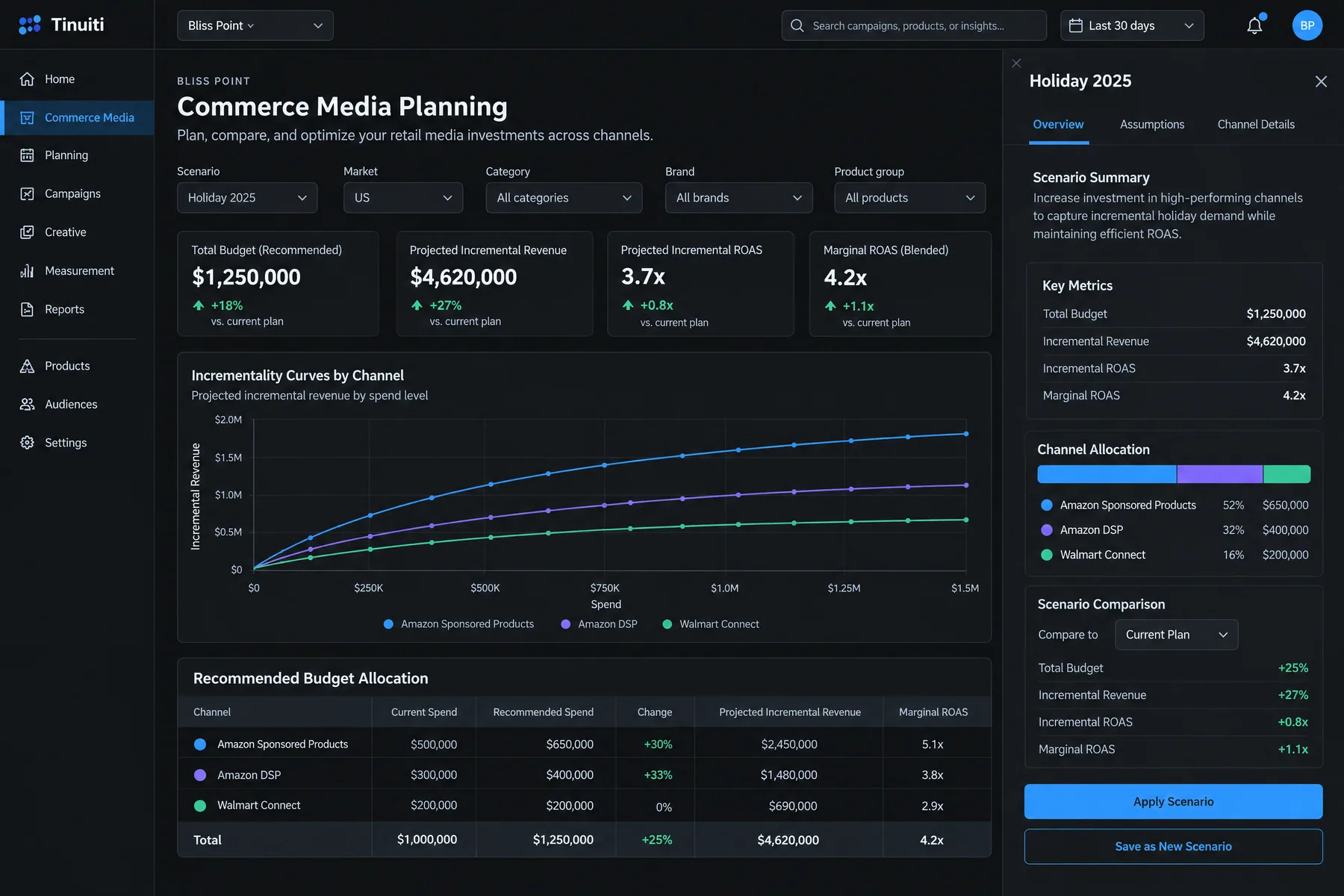Open the Market US dropdown
The height and width of the screenshot is (896, 1344).
[x=403, y=198]
